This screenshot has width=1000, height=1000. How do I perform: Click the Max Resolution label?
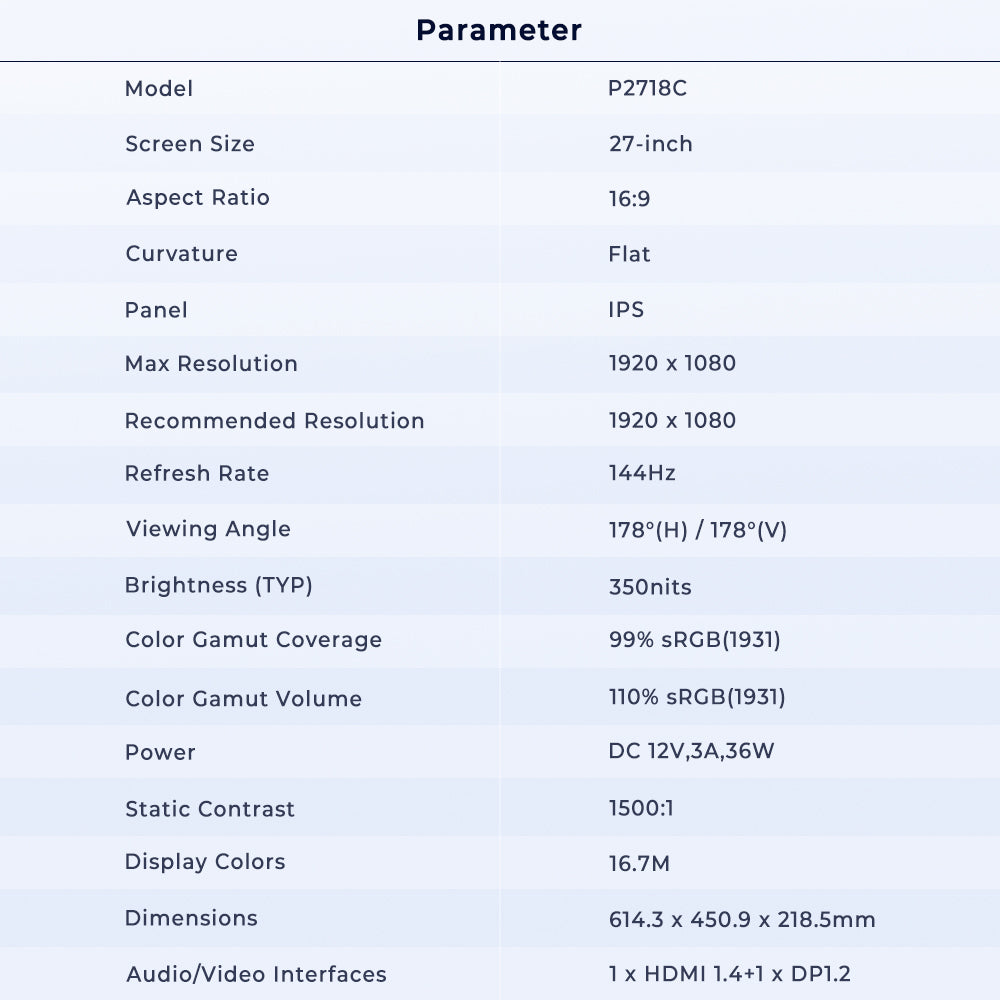[x=211, y=364]
